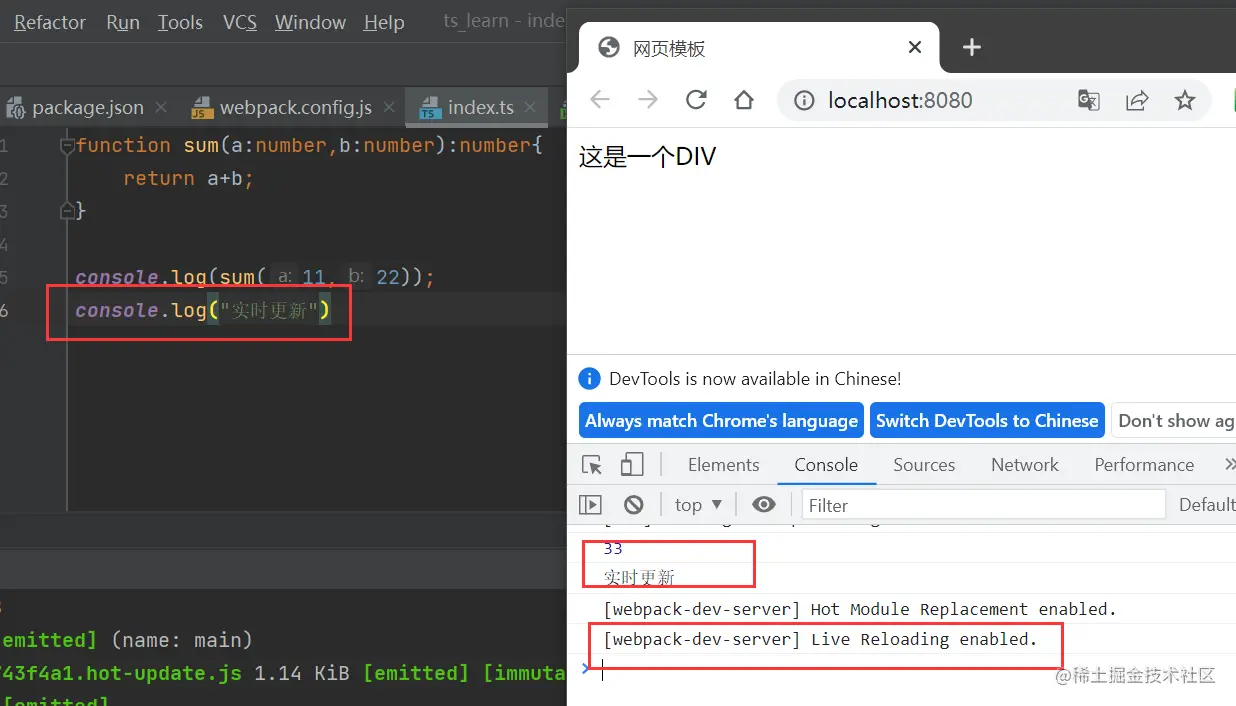
Task: Switch to the Sources panel
Action: (x=924, y=465)
